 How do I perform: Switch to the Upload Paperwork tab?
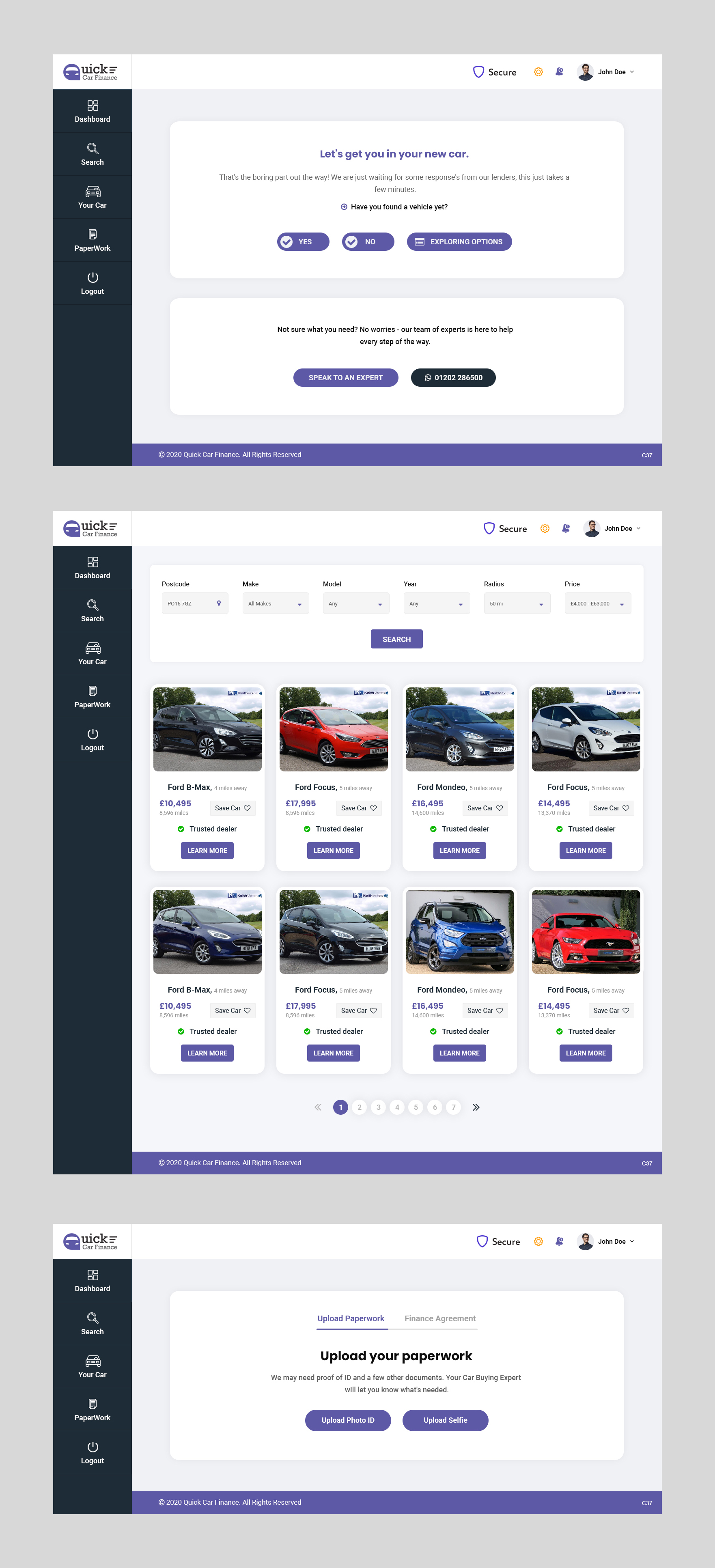coord(351,1318)
